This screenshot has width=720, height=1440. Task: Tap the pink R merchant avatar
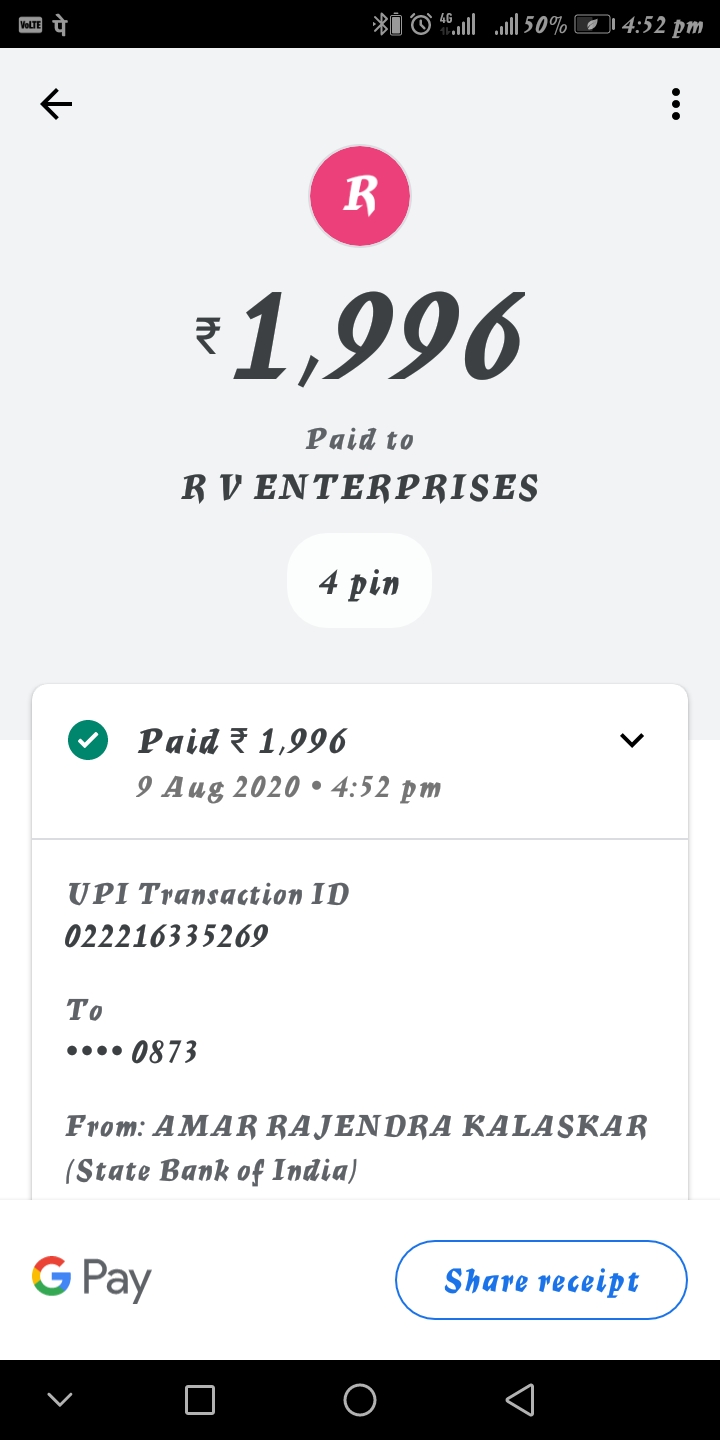pos(360,196)
